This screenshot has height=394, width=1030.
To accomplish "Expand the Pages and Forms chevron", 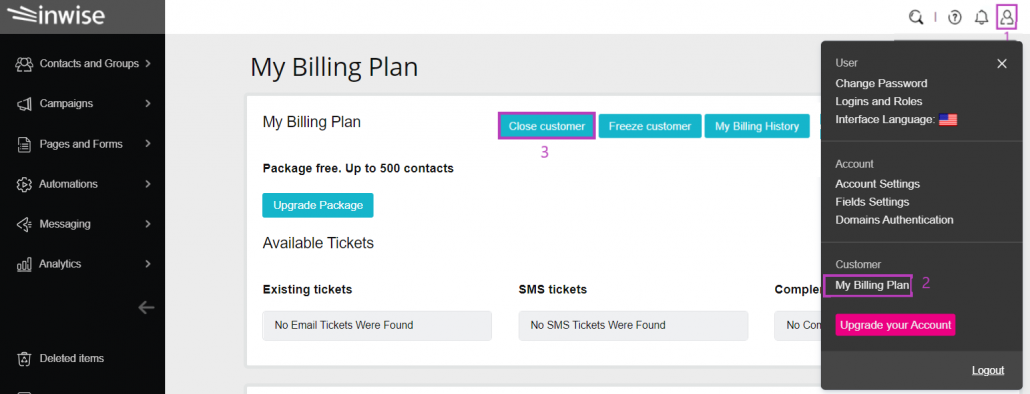I will [x=148, y=144].
